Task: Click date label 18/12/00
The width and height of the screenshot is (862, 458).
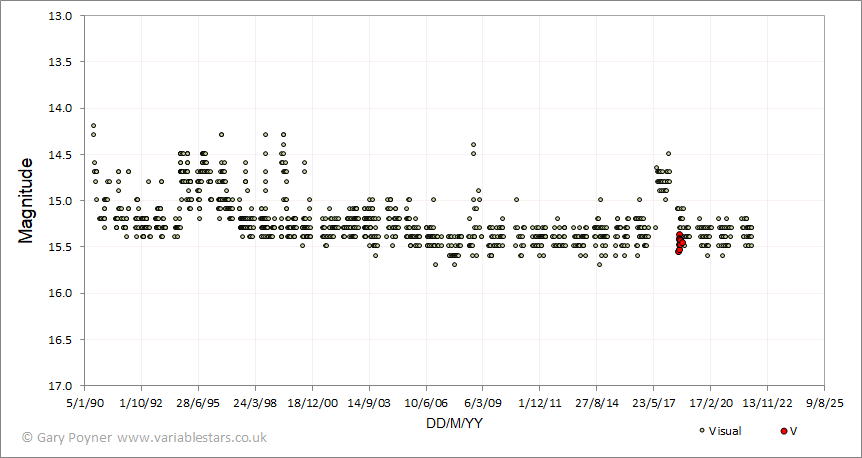Action: click(312, 403)
